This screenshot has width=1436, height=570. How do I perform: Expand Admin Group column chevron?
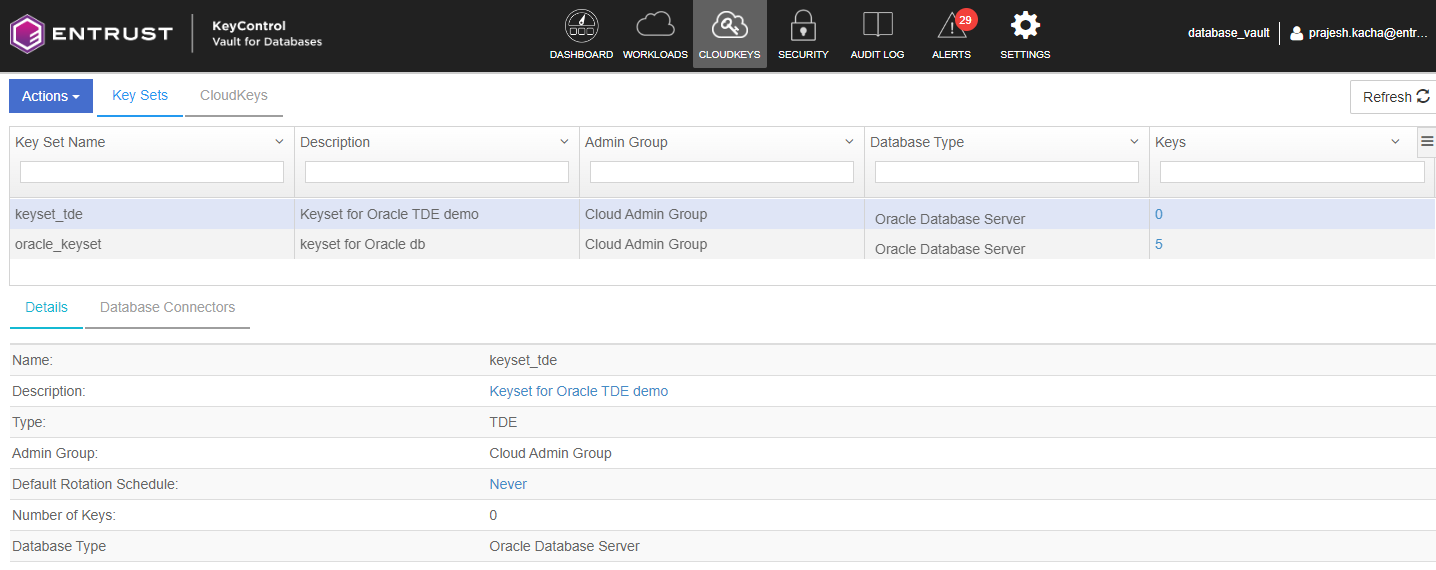click(849, 142)
